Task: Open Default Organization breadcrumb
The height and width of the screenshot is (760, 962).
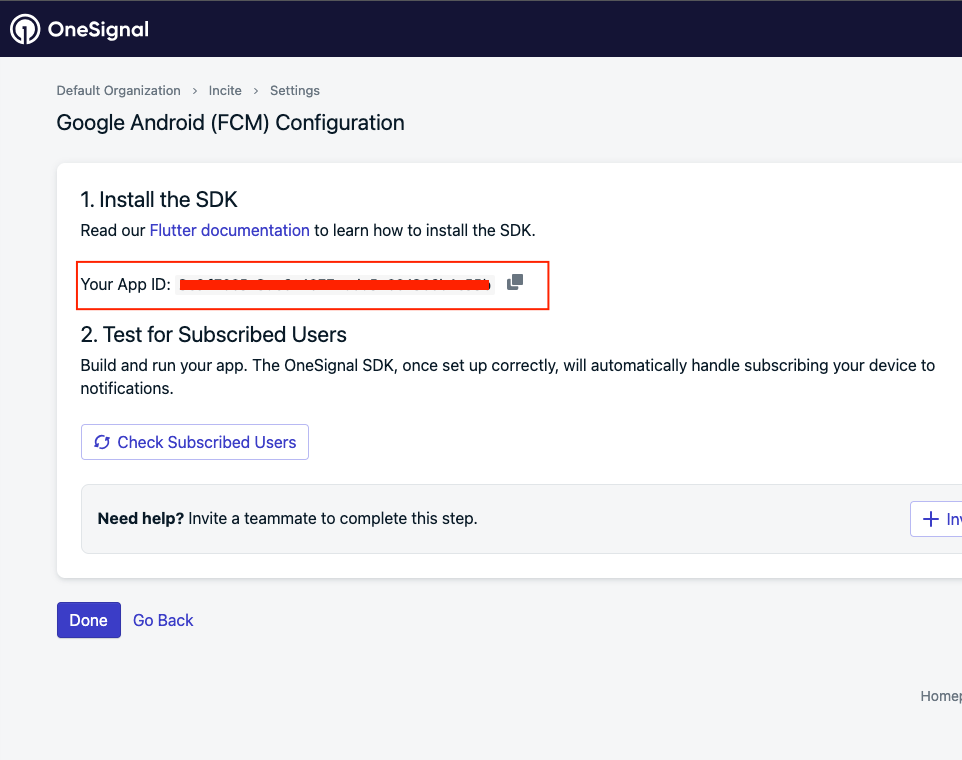Action: [118, 90]
